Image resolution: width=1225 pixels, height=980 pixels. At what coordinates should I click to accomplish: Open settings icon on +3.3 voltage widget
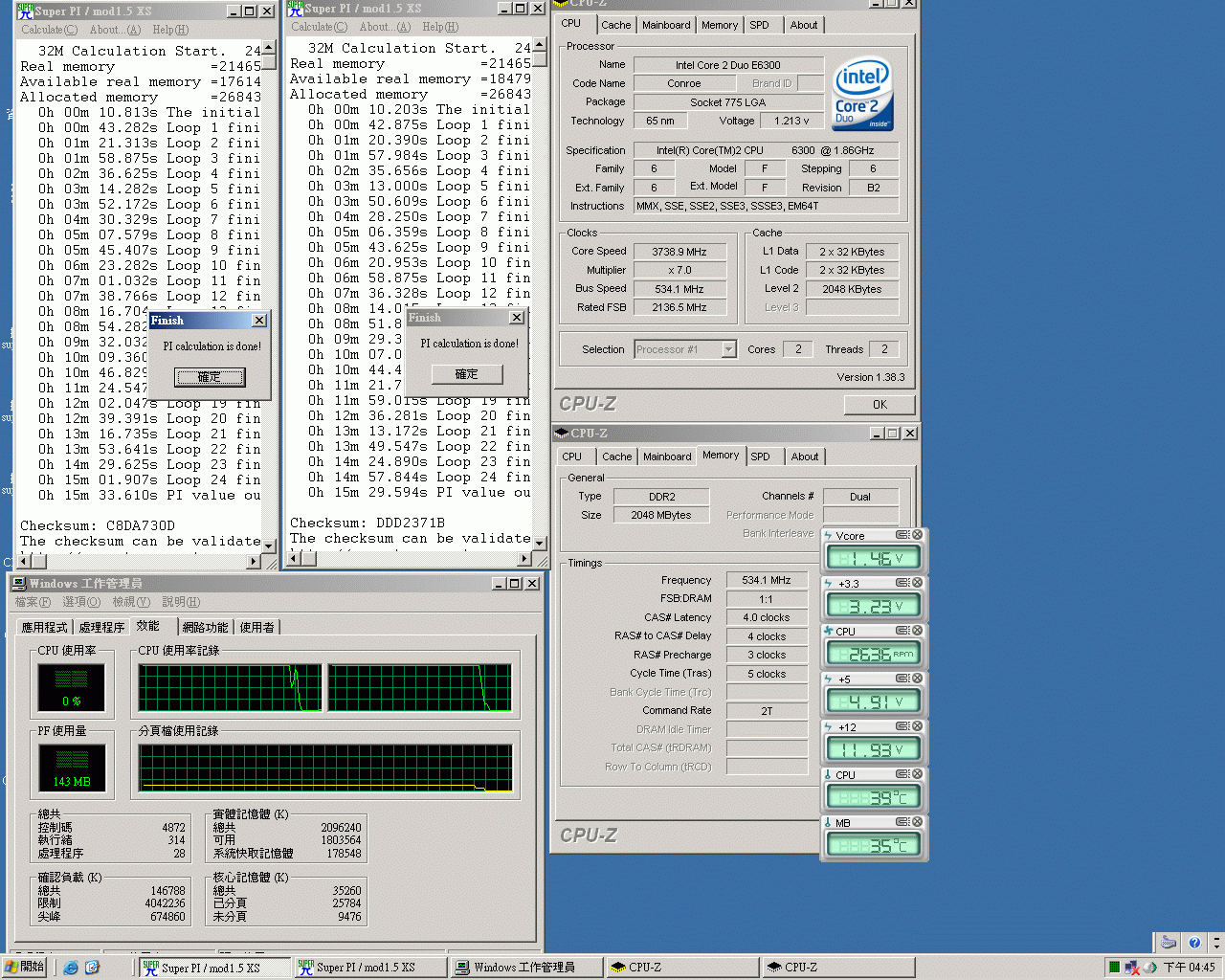902,583
